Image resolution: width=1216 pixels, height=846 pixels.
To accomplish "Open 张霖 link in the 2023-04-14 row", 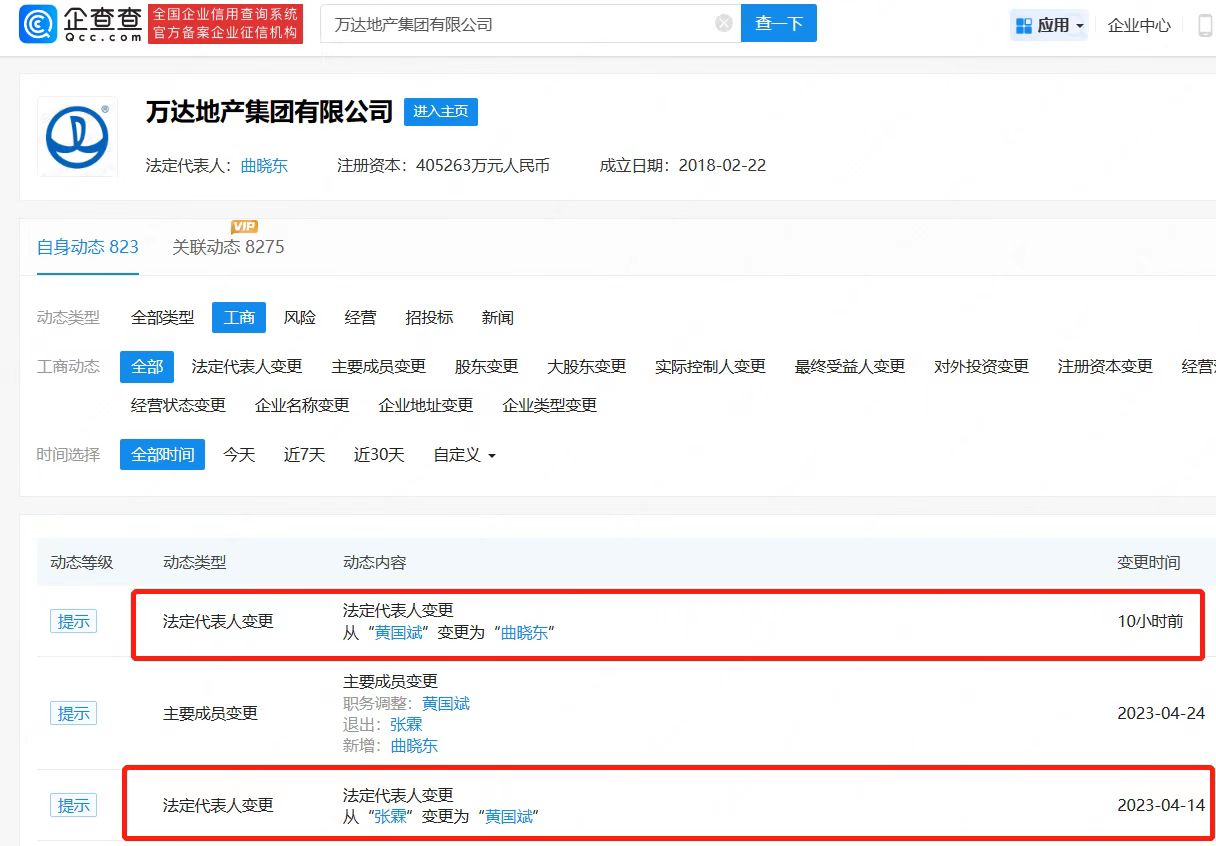I will pos(391,817).
